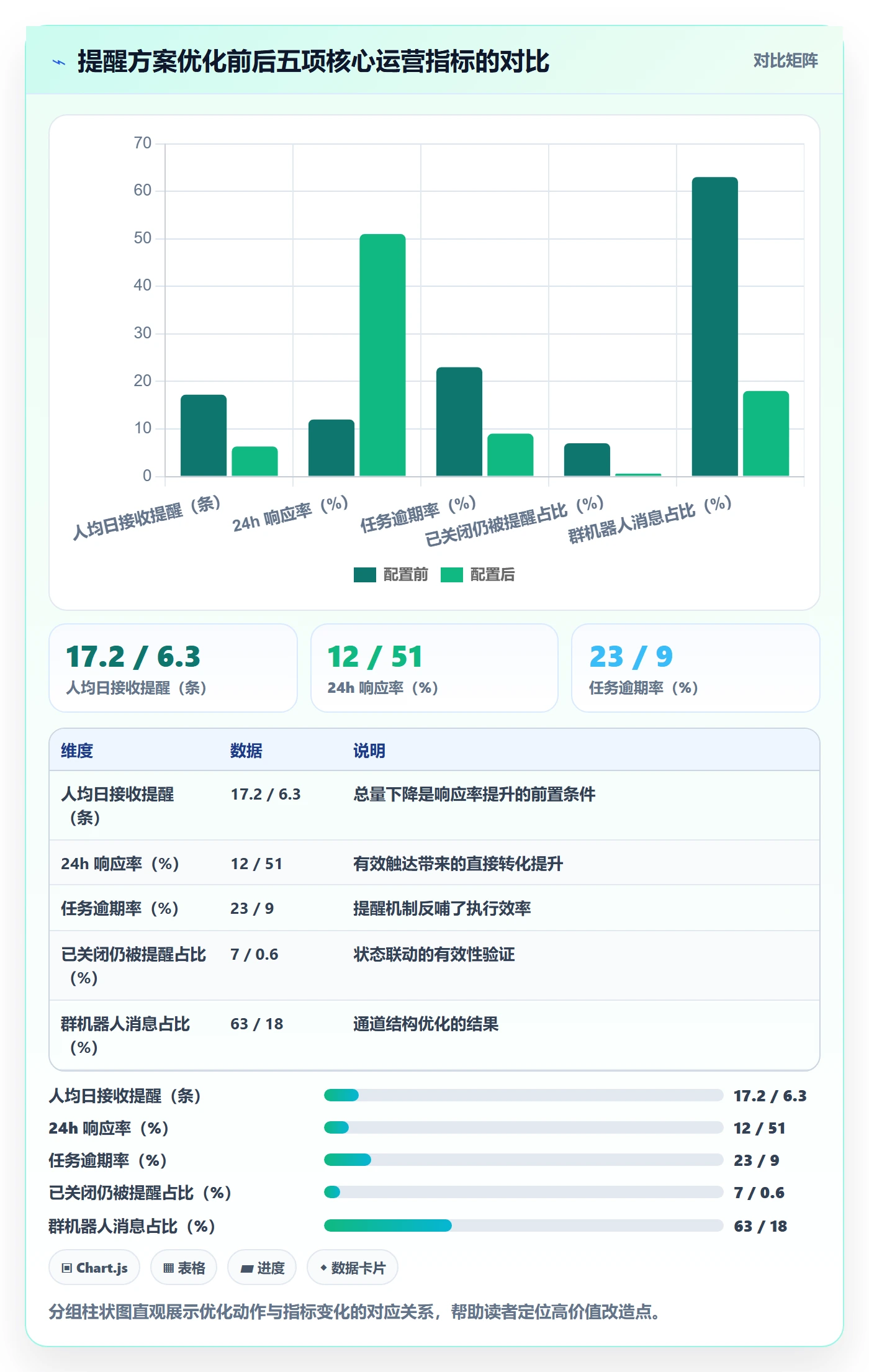Select the 表格 tag chip
The image size is (869, 1372).
(184, 1268)
